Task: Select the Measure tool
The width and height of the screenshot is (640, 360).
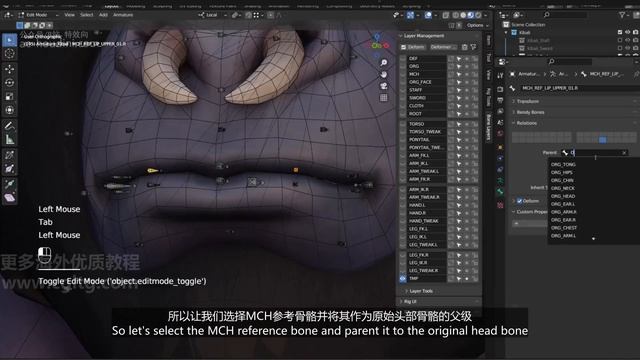Action: 10,140
